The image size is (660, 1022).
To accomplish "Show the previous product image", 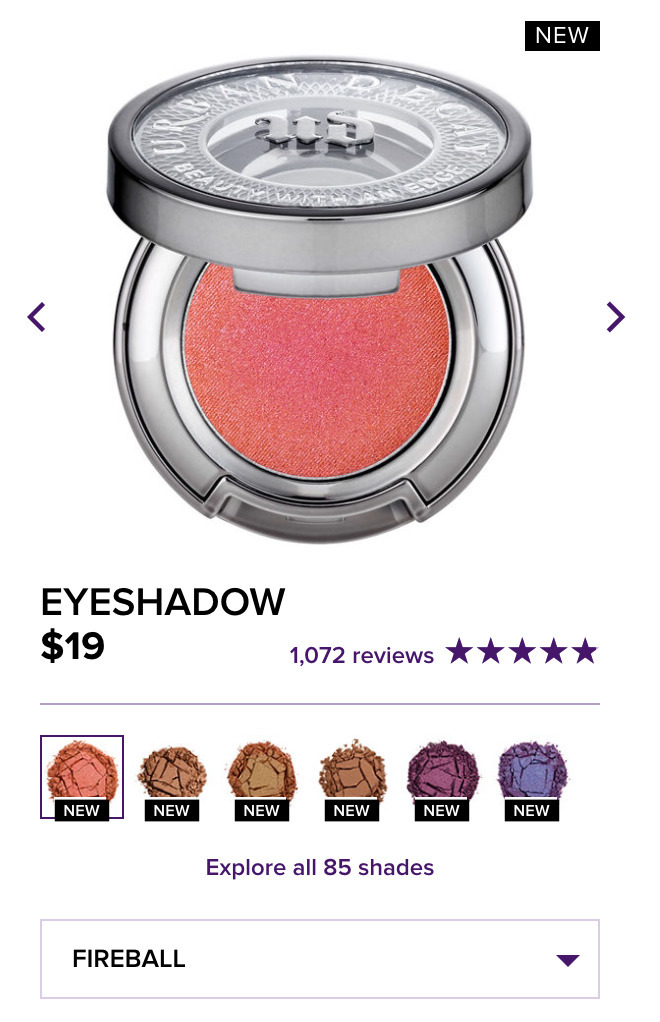I will tap(36, 317).
